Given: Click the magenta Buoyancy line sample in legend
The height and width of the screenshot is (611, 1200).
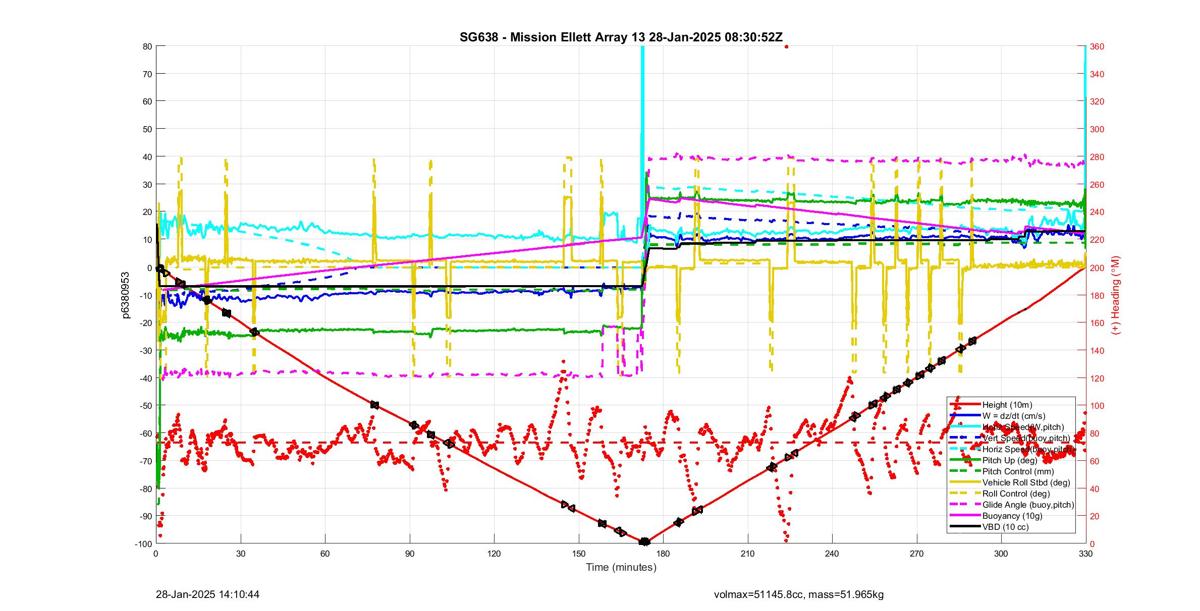Looking at the screenshot, I should click(x=965, y=516).
